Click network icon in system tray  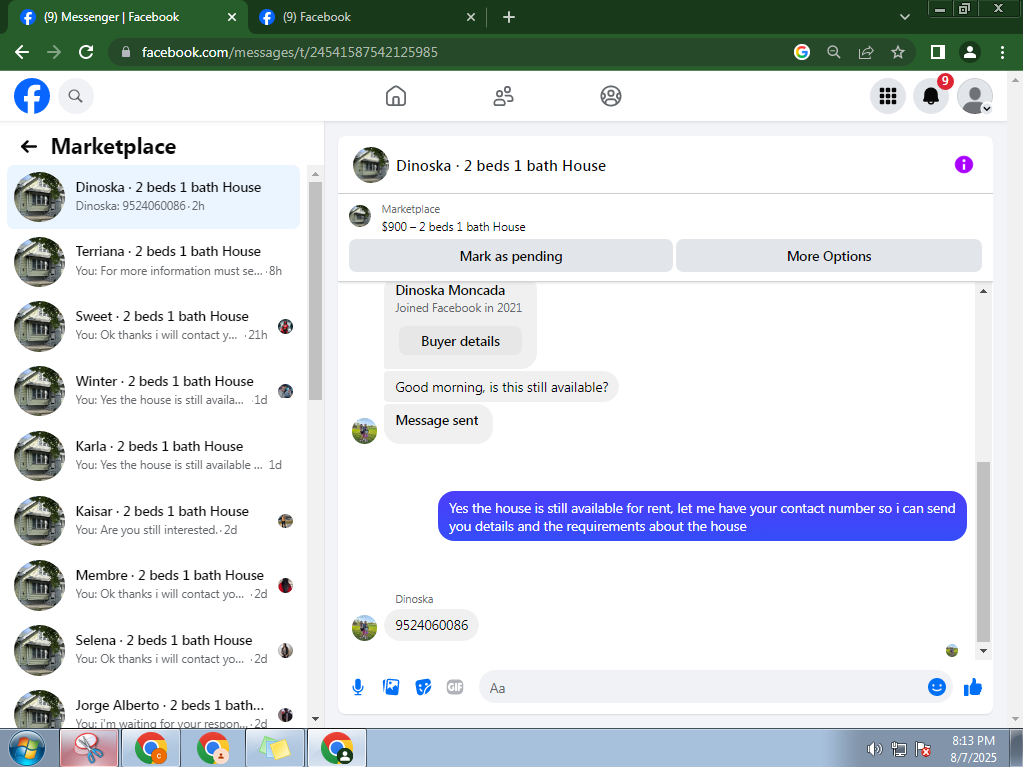[x=898, y=749]
